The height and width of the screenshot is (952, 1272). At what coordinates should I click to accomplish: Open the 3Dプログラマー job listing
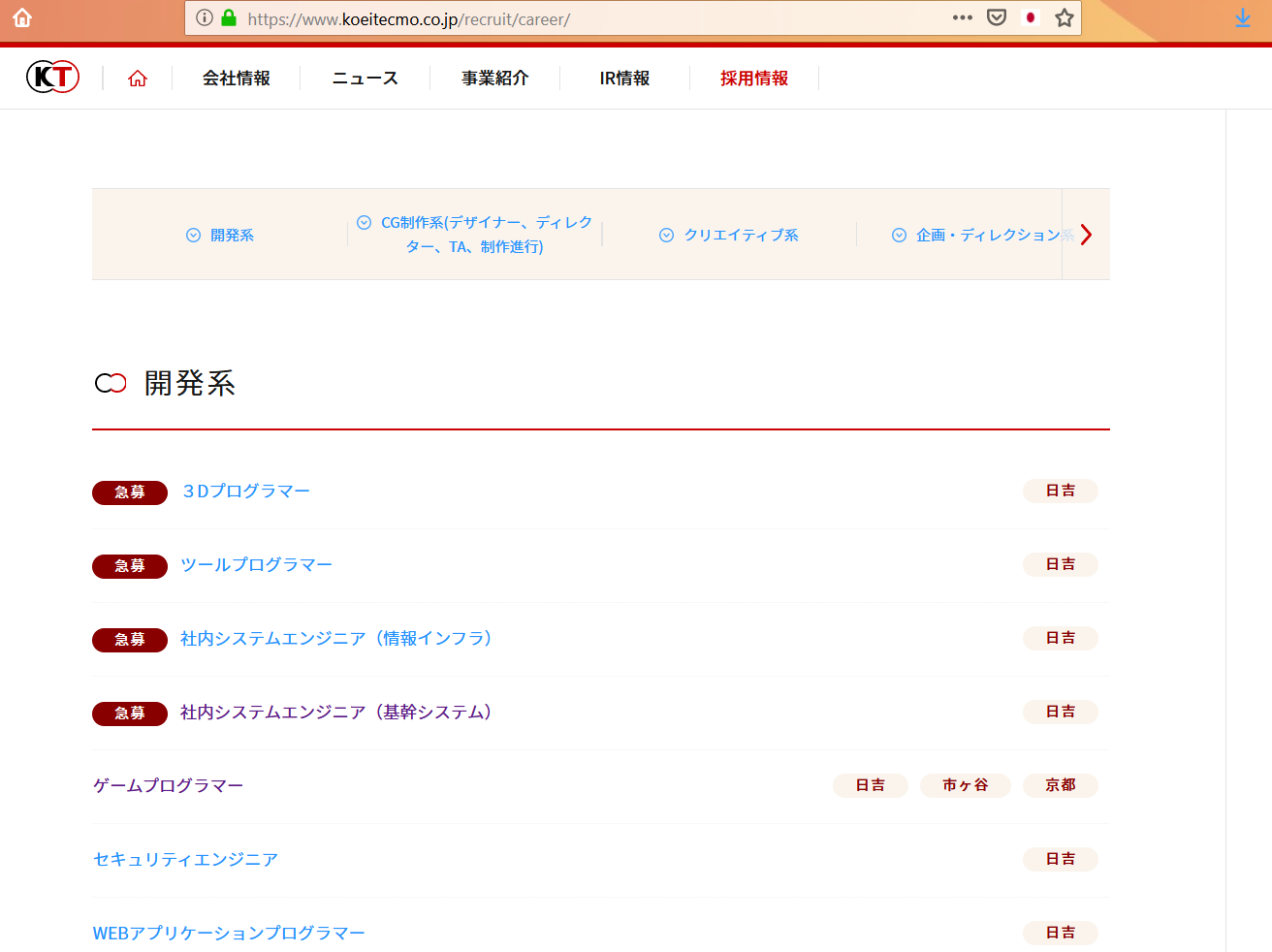pyautogui.click(x=246, y=492)
